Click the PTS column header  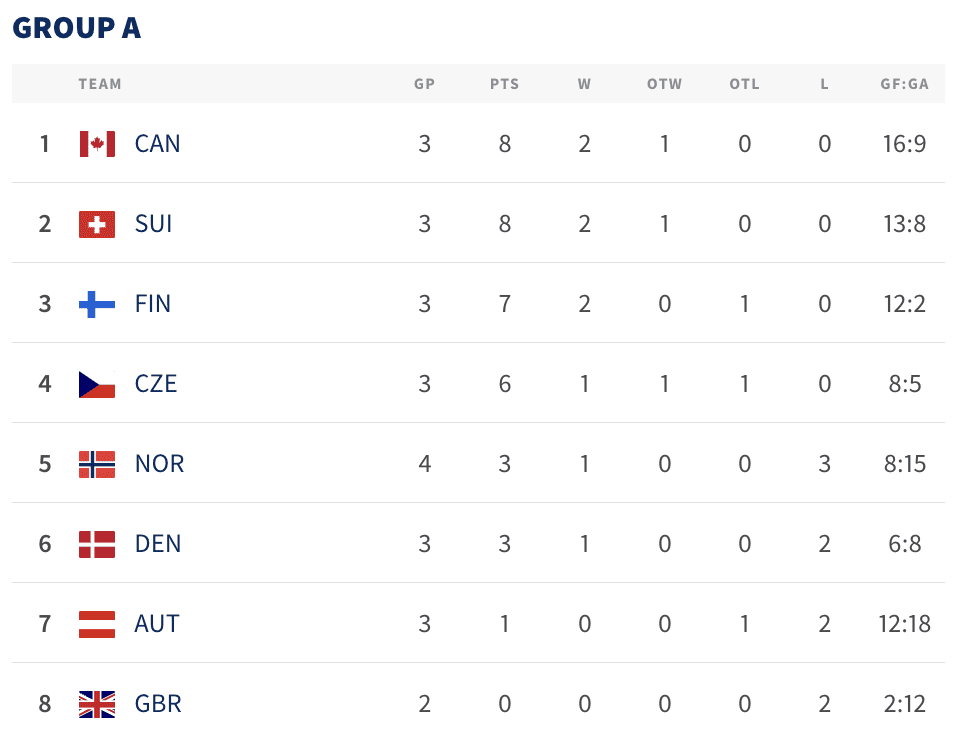click(x=505, y=84)
